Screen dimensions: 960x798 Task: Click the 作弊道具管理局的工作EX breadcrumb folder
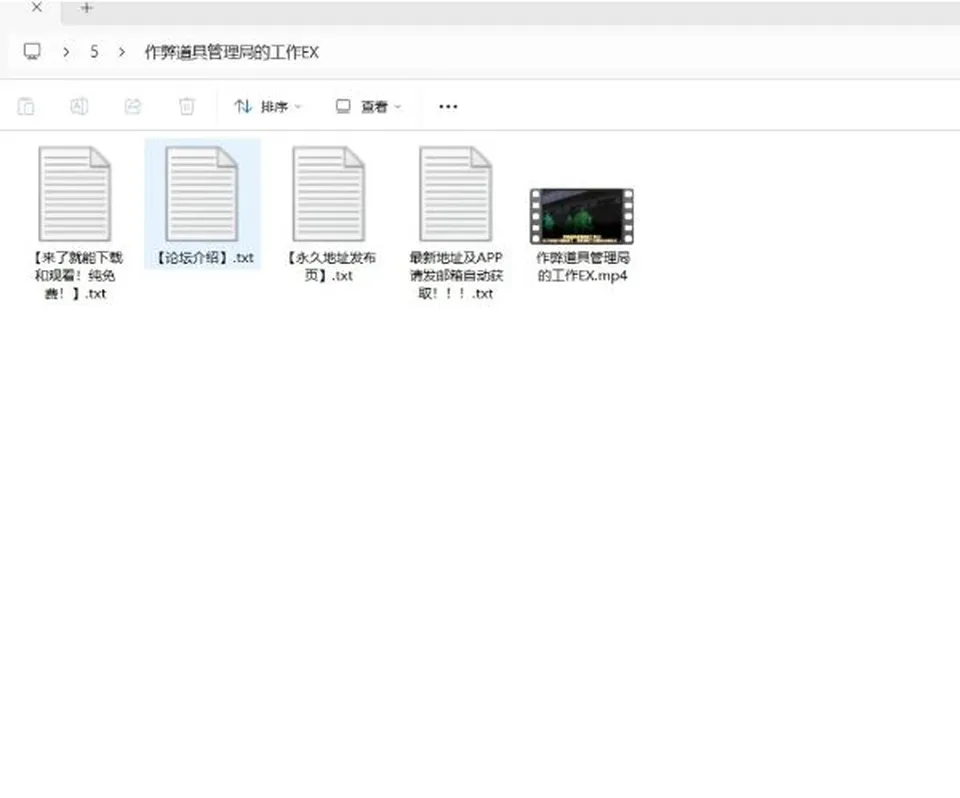tap(231, 52)
